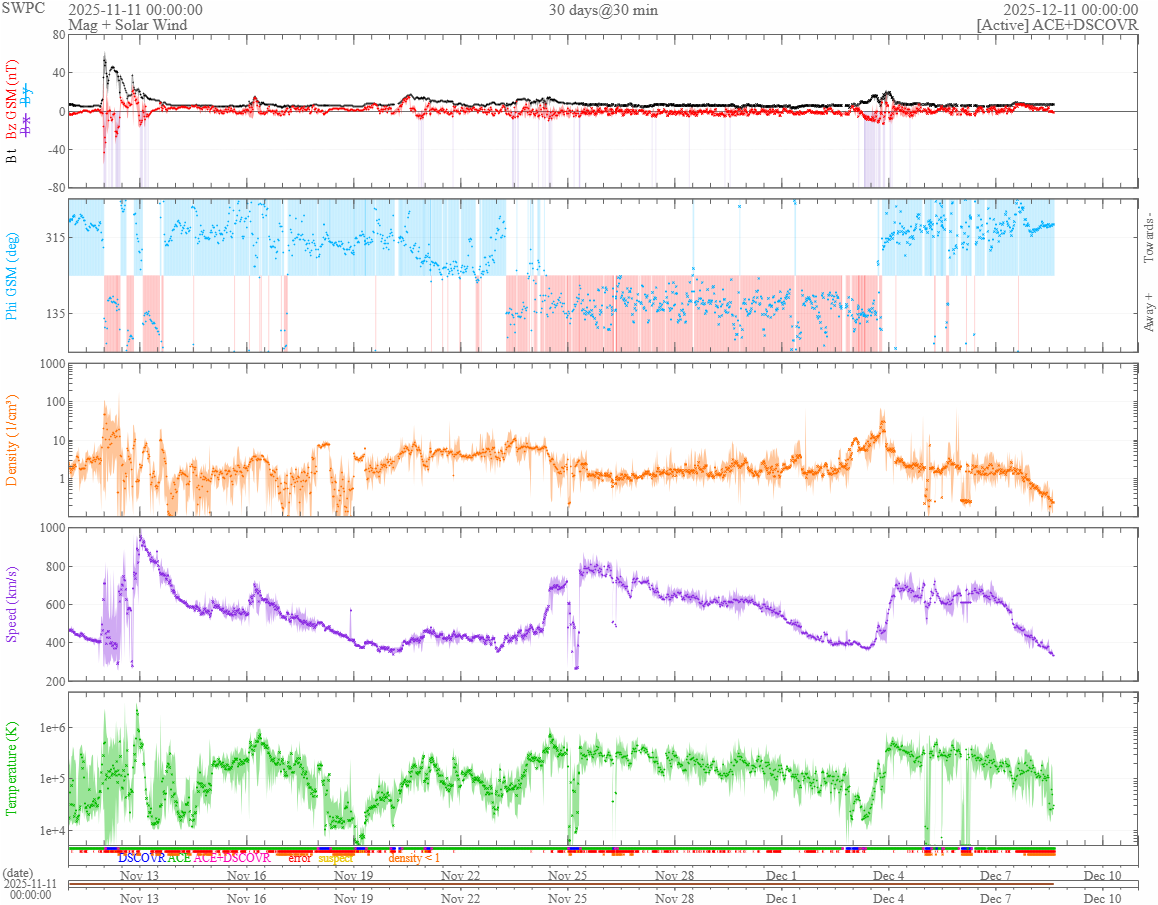The width and height of the screenshot is (1158, 905).
Task: Click the '100' tick on the density axis
Action: [x=55, y=403]
